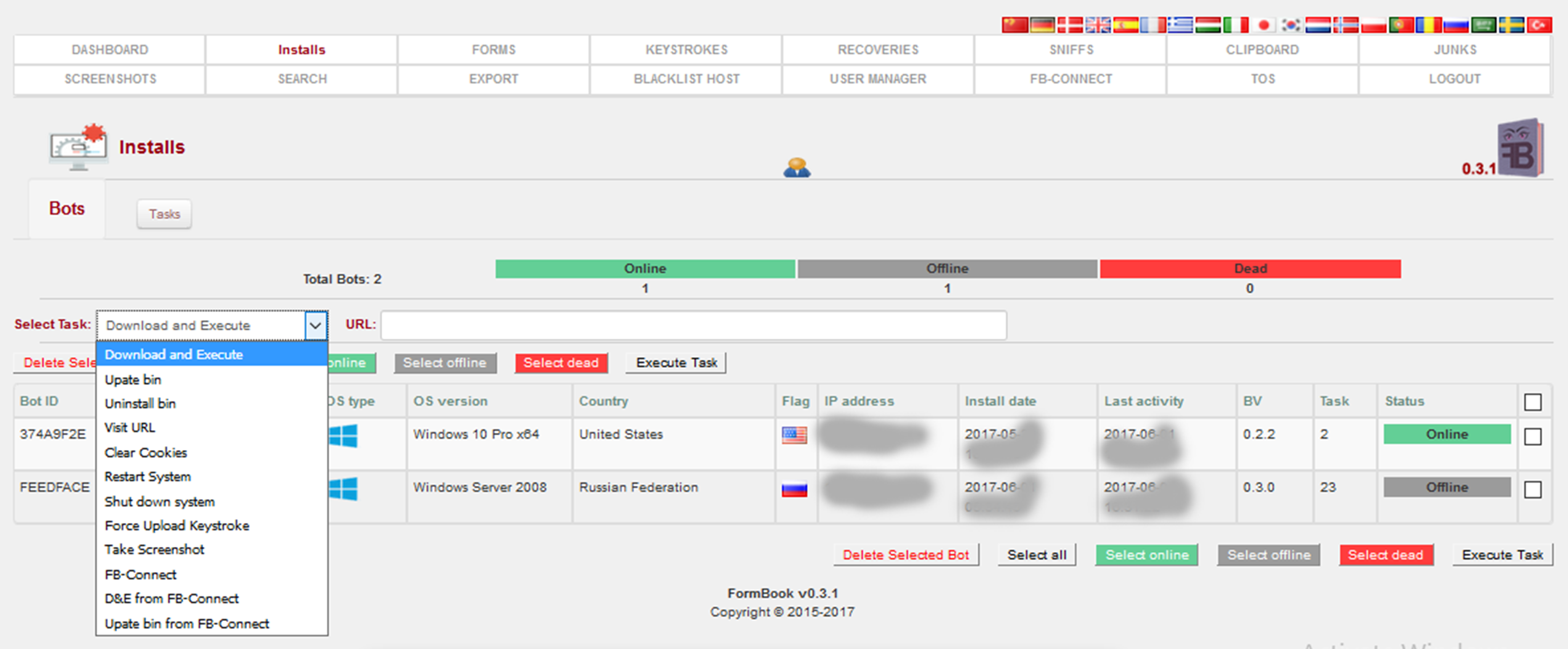This screenshot has width=1568, height=649.
Task: Click "Select offline" below the bot table
Action: (1269, 555)
